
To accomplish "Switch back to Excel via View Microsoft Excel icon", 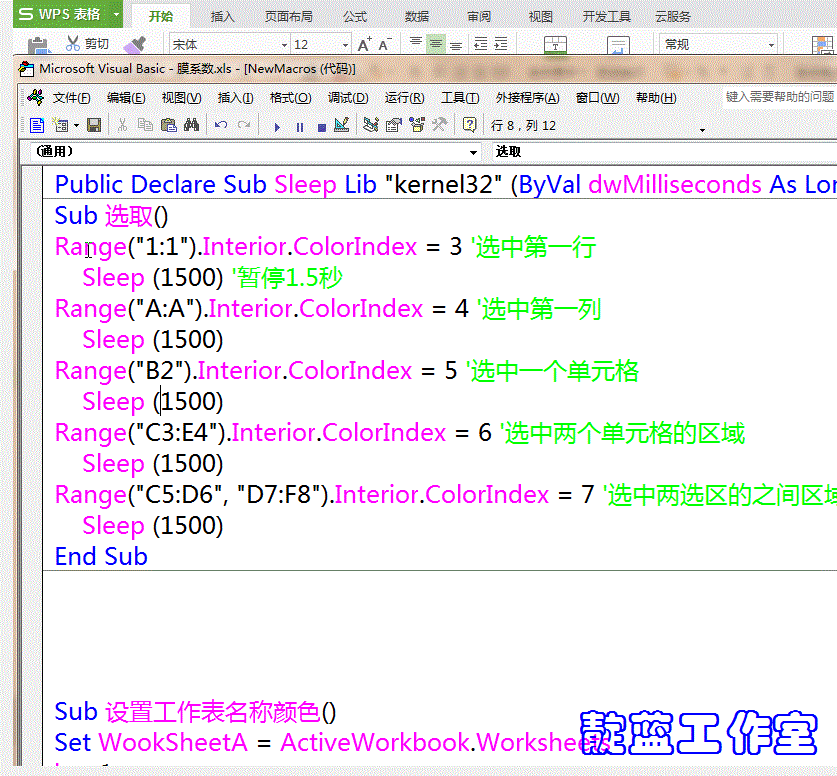I will point(35,124).
